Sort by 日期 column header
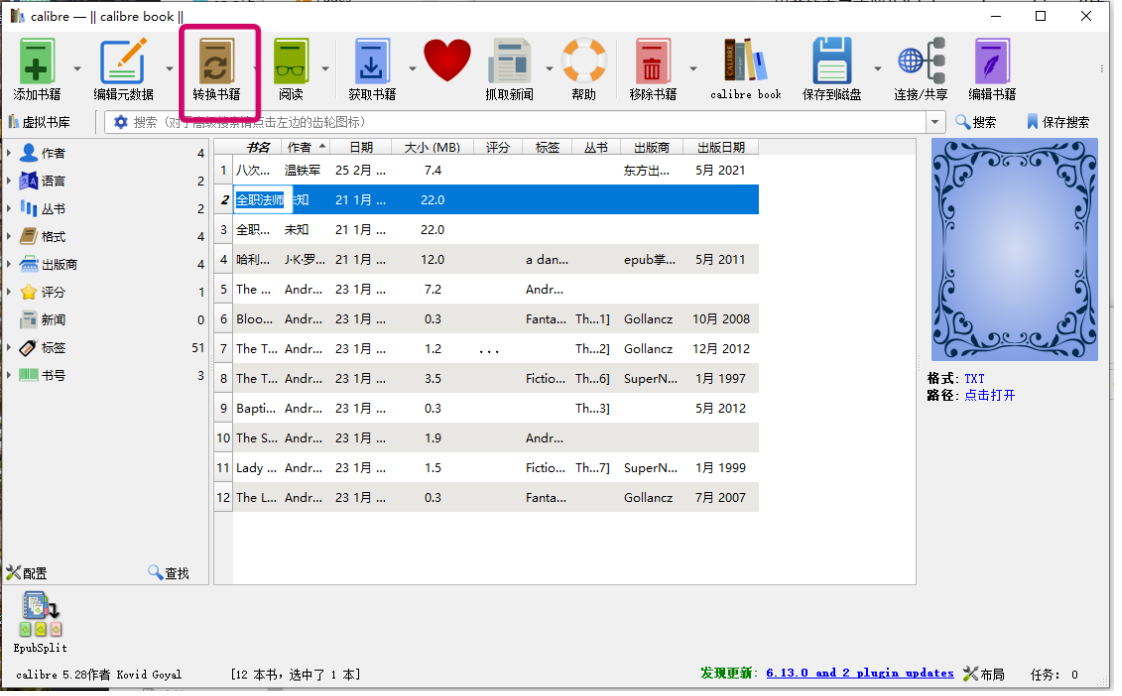 pyautogui.click(x=361, y=147)
